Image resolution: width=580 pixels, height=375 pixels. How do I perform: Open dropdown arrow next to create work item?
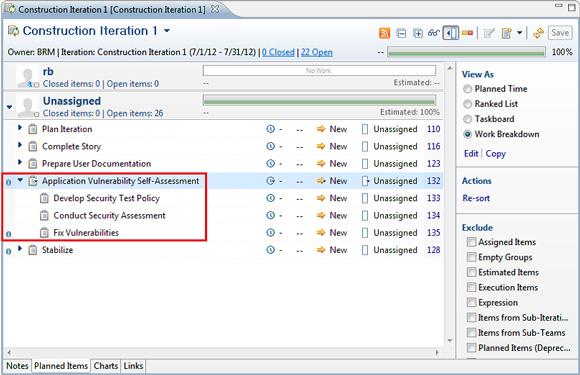click(x=520, y=33)
